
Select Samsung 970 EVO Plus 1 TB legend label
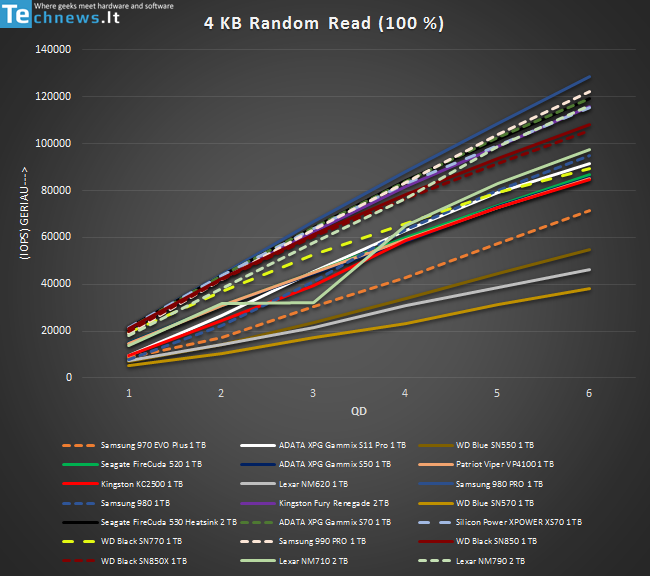pos(153,445)
